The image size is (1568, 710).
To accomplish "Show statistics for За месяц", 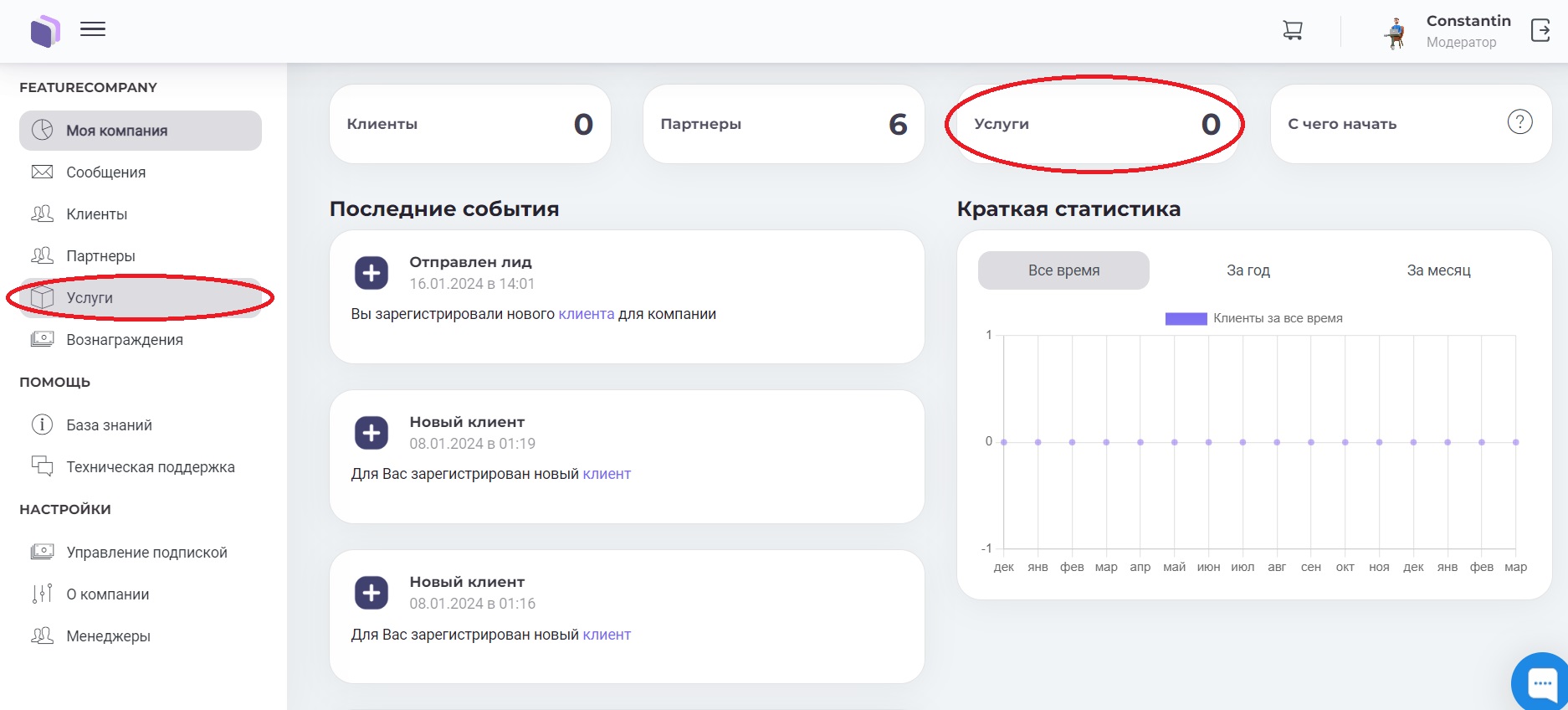I will click(1437, 270).
